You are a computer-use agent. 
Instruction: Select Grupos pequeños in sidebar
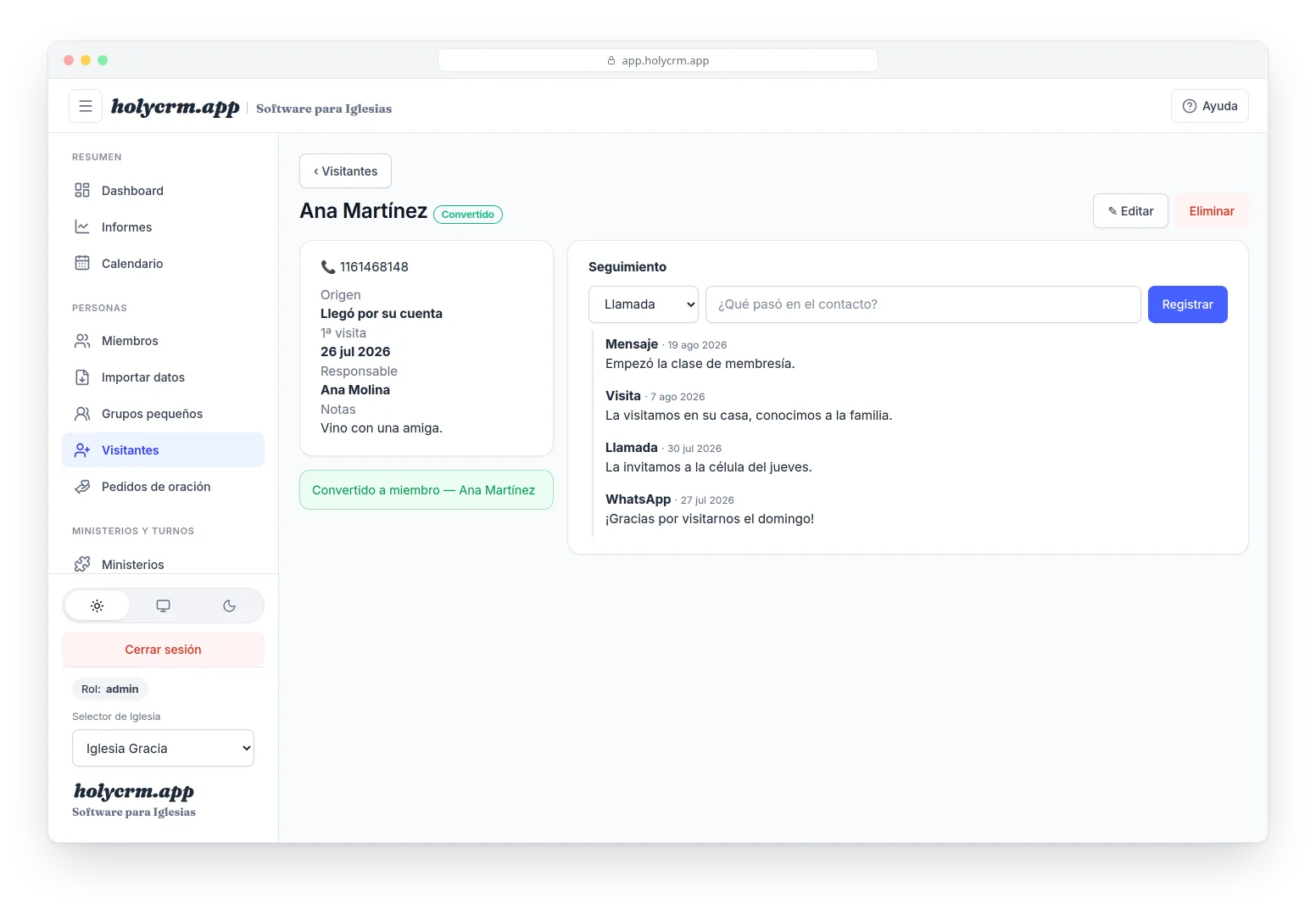point(163,413)
